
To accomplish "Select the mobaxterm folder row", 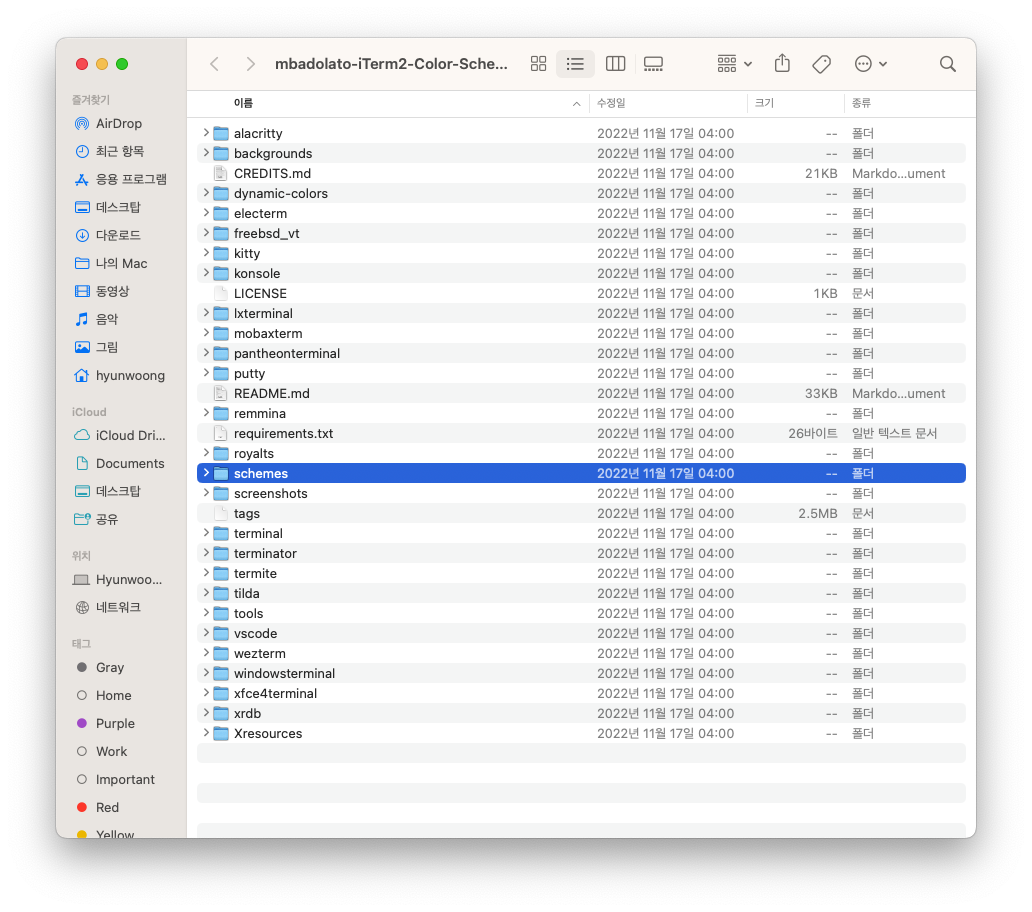I will (x=581, y=333).
